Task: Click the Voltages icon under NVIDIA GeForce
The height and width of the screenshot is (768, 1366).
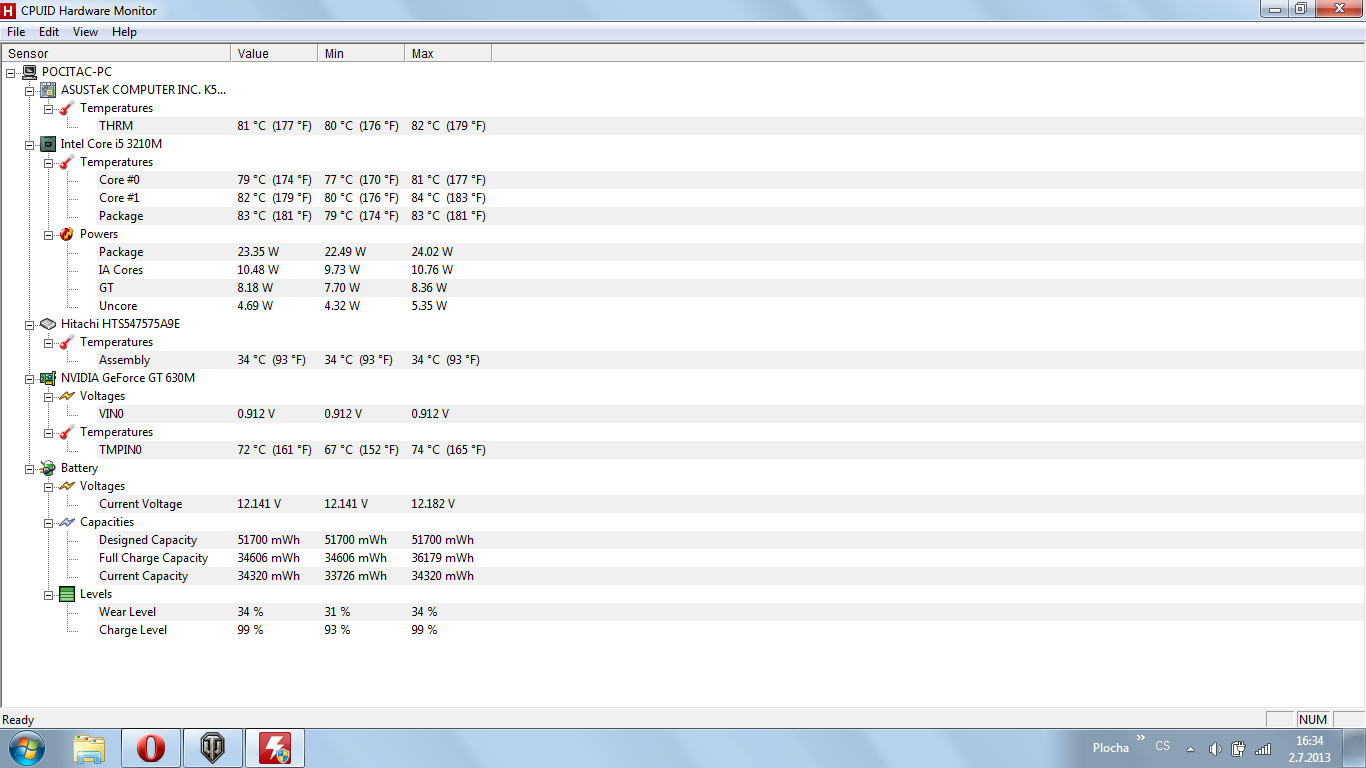Action: [x=67, y=396]
